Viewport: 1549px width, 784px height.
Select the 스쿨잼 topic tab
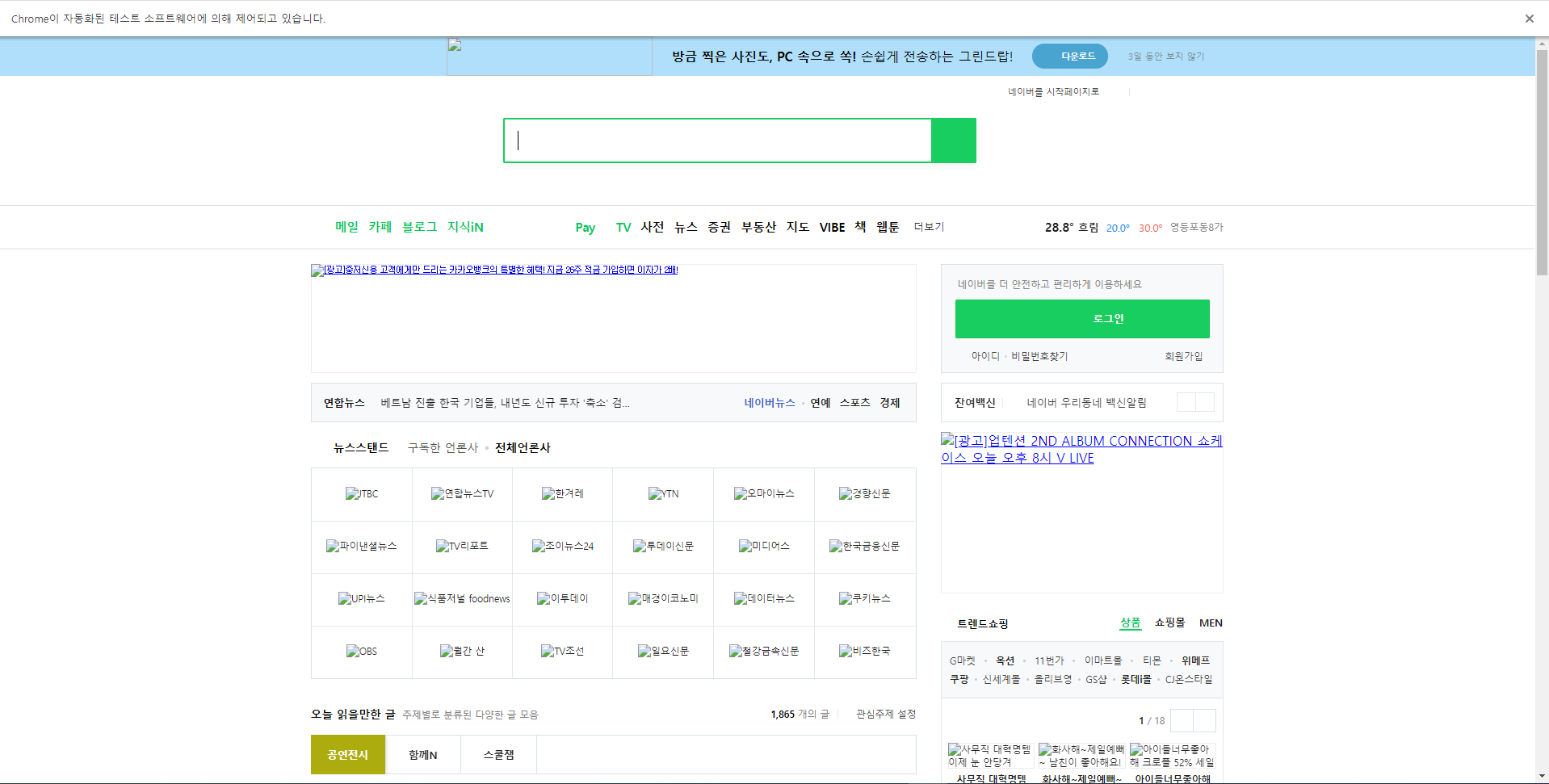point(499,755)
